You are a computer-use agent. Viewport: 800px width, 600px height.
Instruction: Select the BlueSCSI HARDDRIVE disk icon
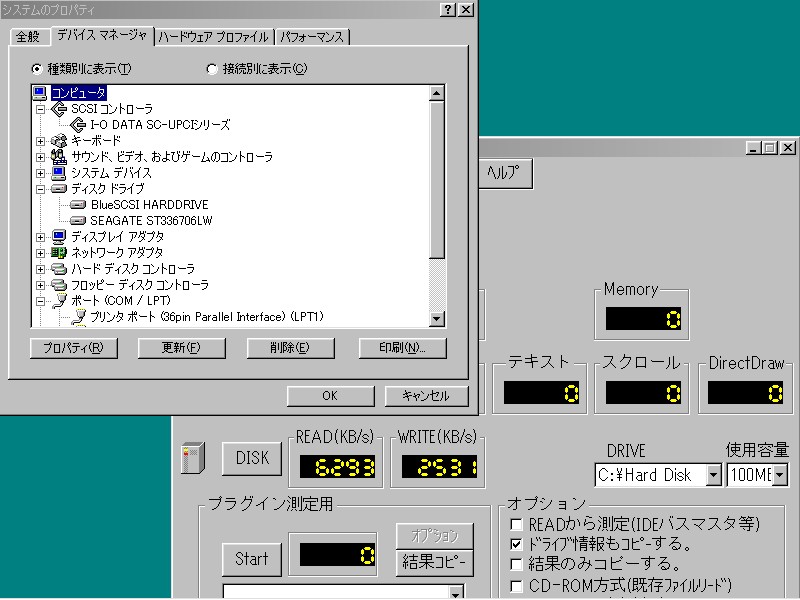78,205
